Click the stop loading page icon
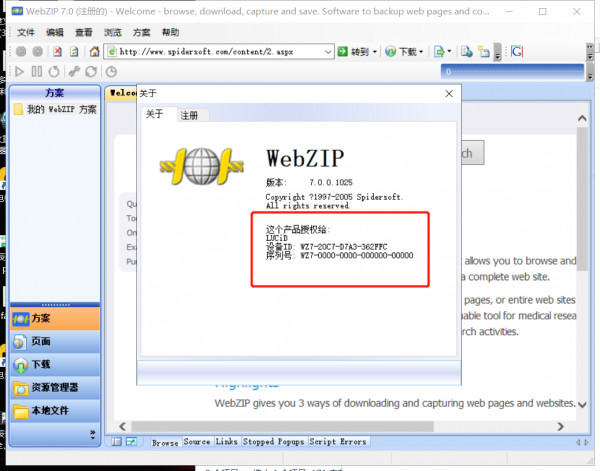The image size is (600, 471). tap(57, 51)
